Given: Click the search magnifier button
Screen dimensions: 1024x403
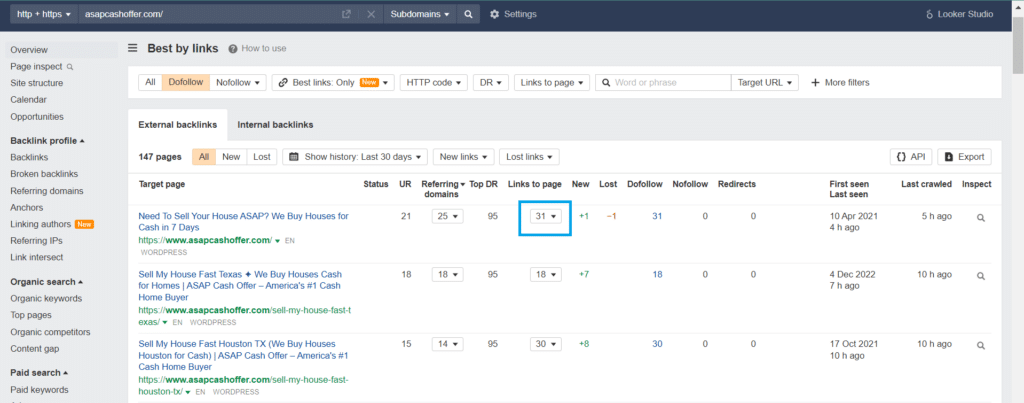Looking at the screenshot, I should point(468,14).
